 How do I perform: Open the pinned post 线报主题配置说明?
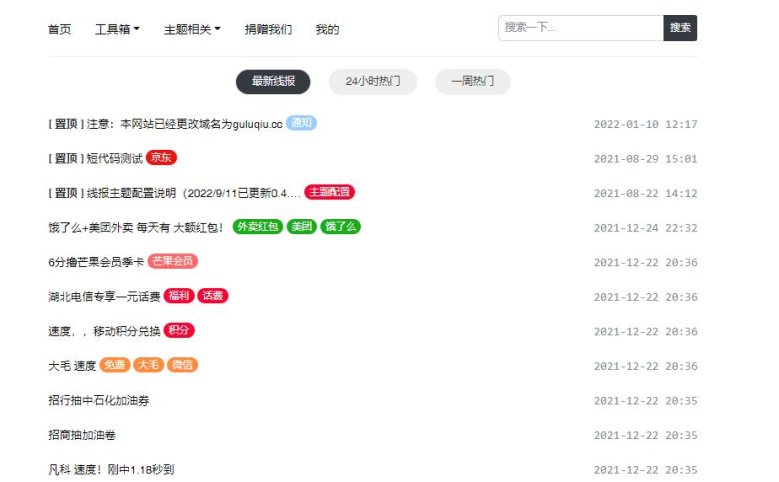click(x=174, y=193)
